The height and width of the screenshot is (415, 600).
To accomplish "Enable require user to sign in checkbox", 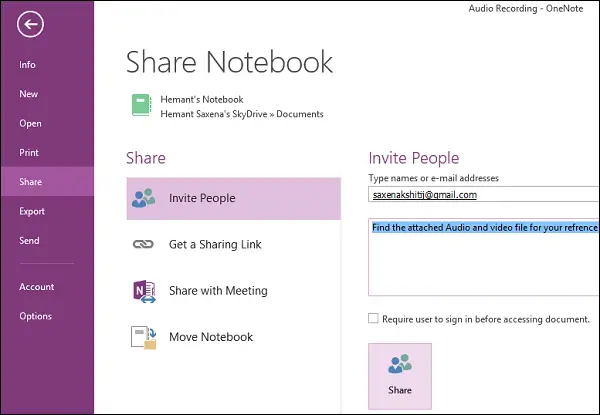I will point(373,318).
